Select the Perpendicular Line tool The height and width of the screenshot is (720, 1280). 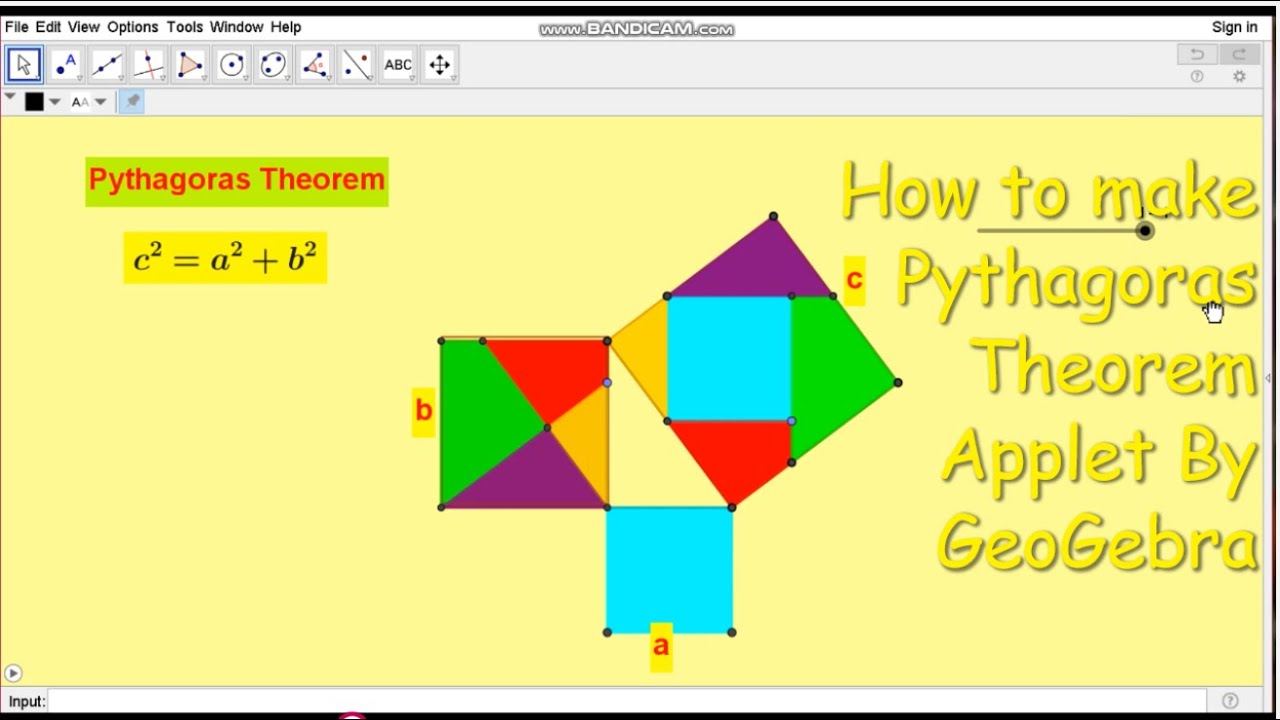tap(148, 65)
